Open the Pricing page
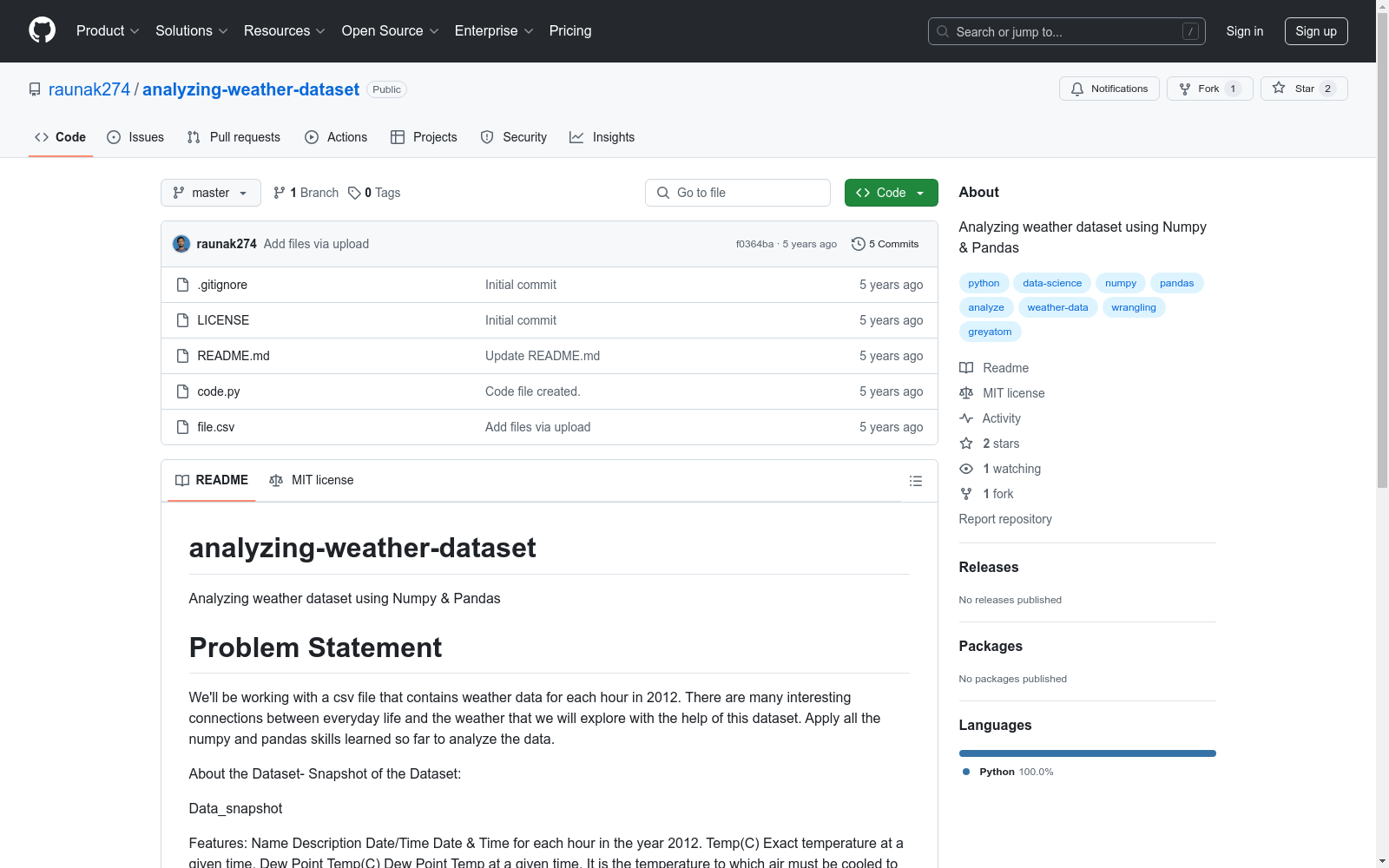The height and width of the screenshot is (868, 1389). coord(570,30)
